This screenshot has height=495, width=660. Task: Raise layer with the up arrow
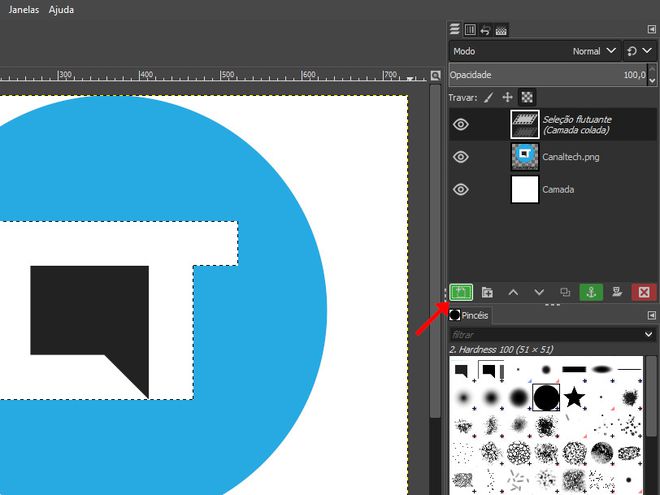click(x=513, y=292)
